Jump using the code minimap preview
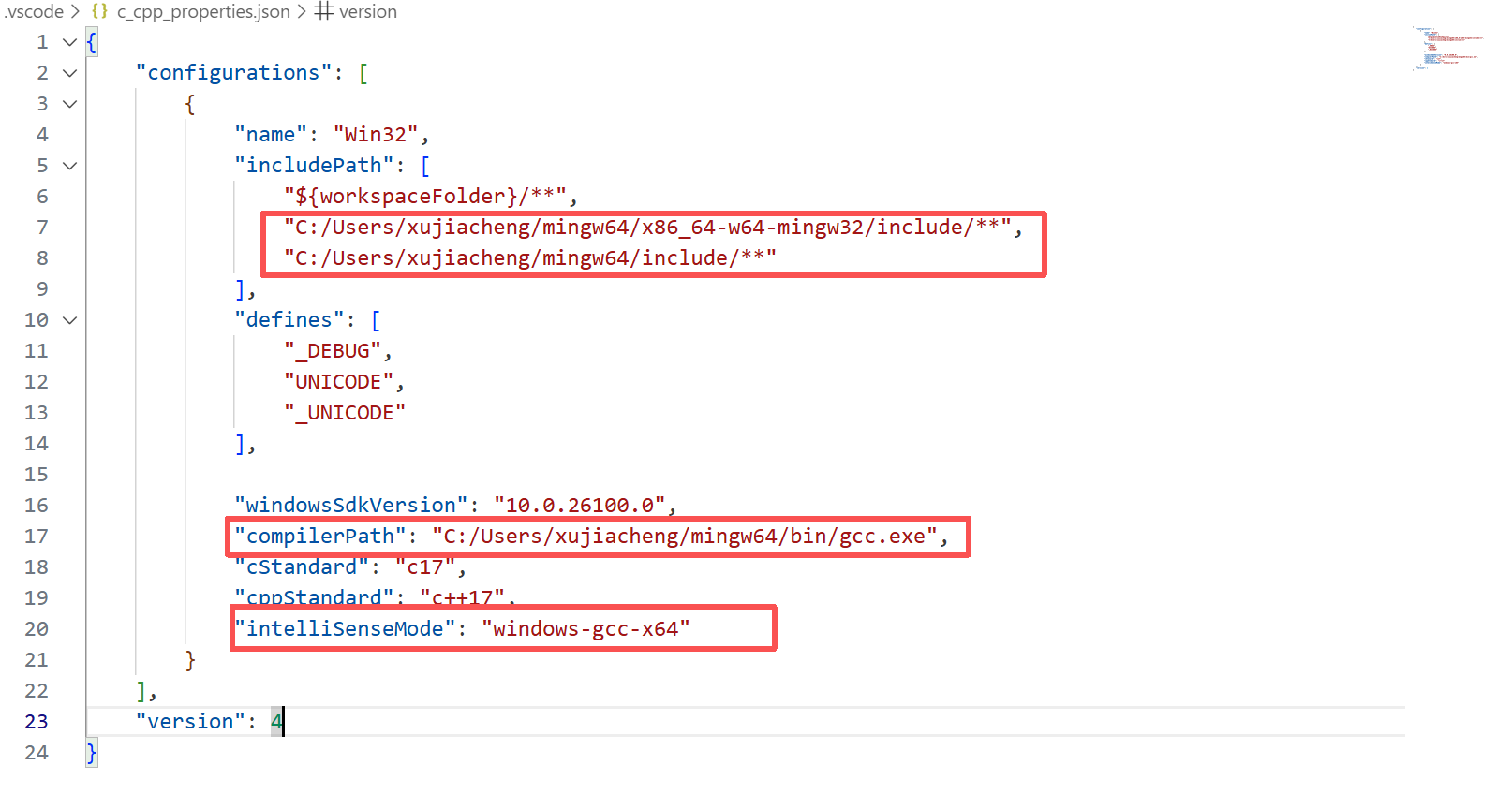Viewport: 1512px width, 809px height. click(1448, 49)
